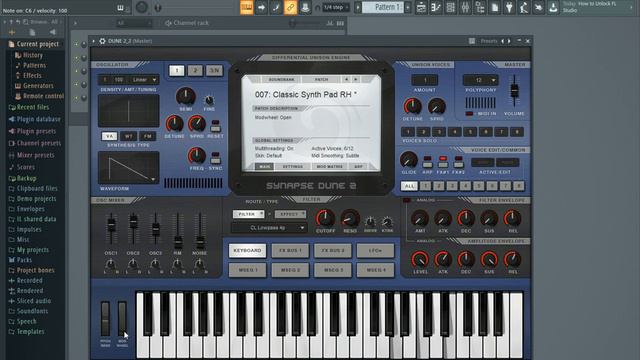
Task: Open the polyphony 12 dropdown
Action: [x=480, y=80]
